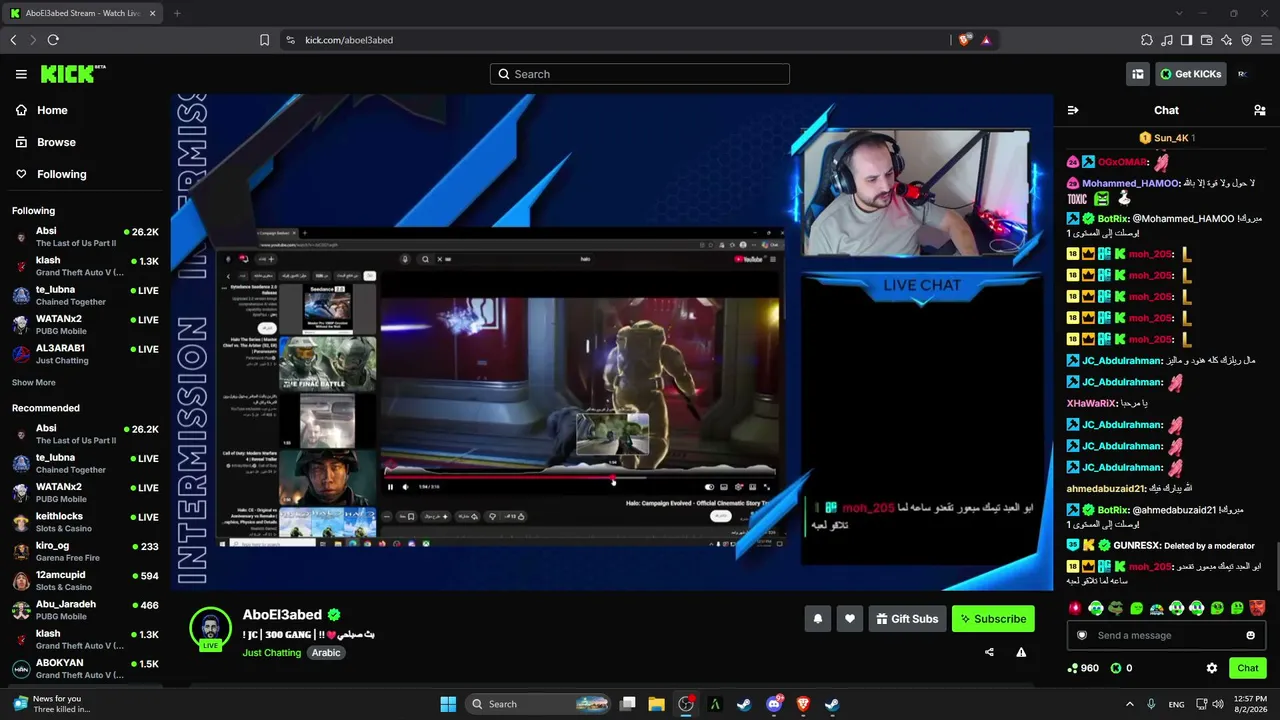Open the Windows Start menu
The width and height of the screenshot is (1280, 720).
[448, 704]
